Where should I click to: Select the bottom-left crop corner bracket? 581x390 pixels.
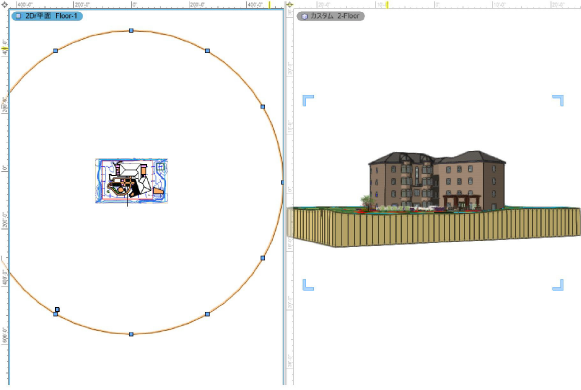[308, 285]
